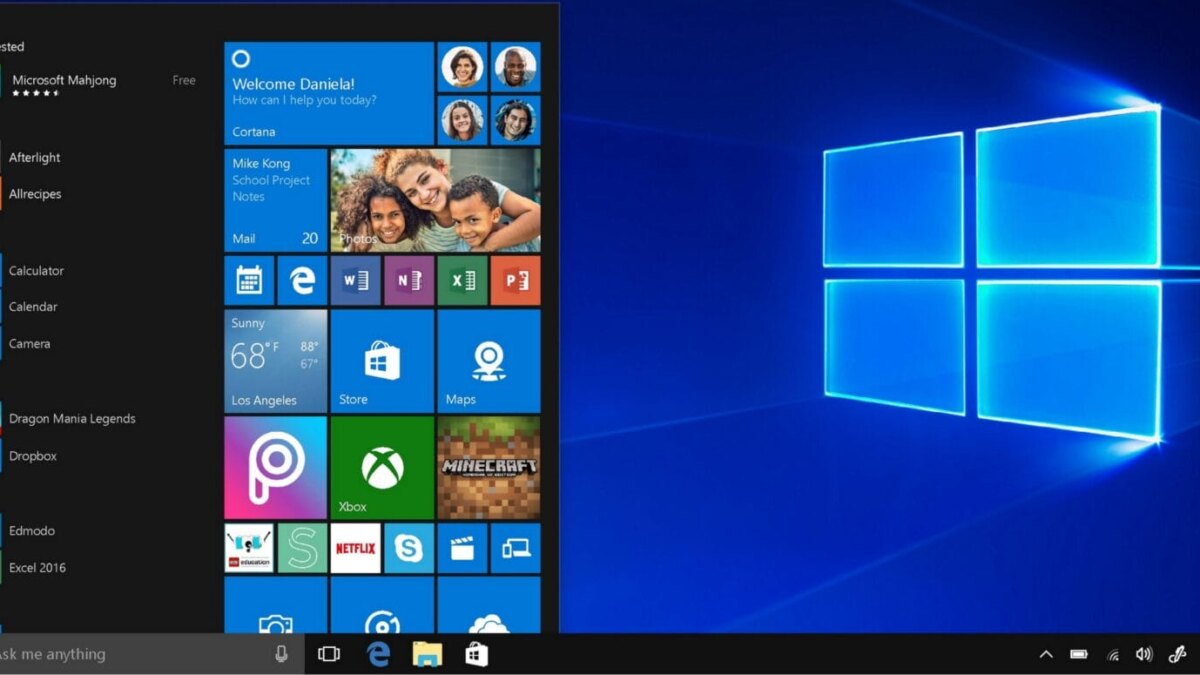Click the Cortana microphone icon
Viewport: 1200px width, 675px height.
(x=281, y=654)
